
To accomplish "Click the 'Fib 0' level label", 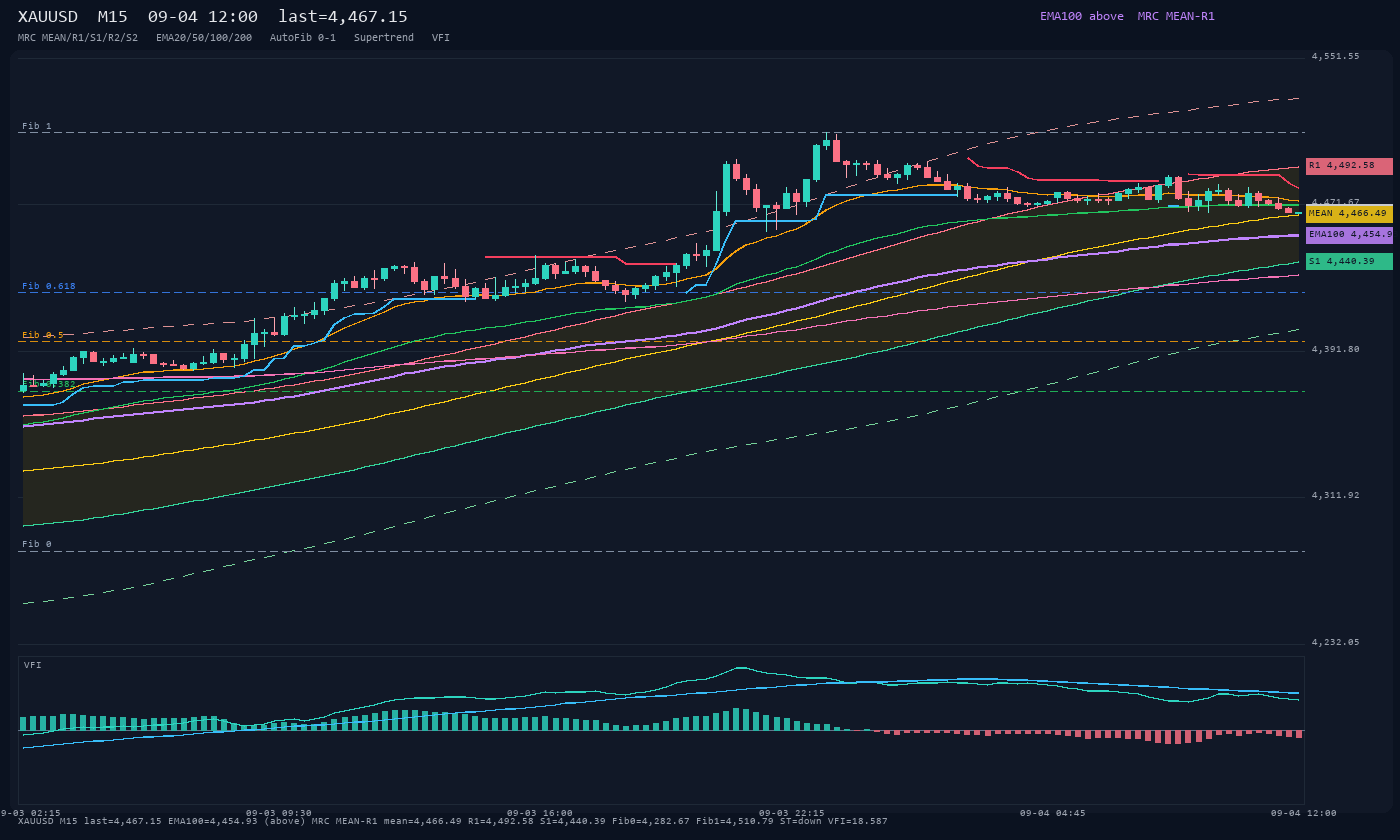I will [x=37, y=545].
